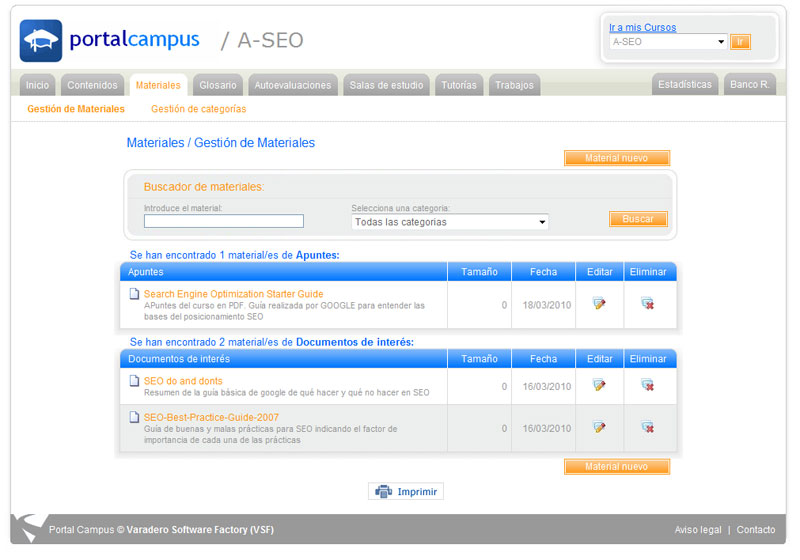Edit the SEO do and donts material
Viewport: 800px width, 560px height.
pos(599,386)
